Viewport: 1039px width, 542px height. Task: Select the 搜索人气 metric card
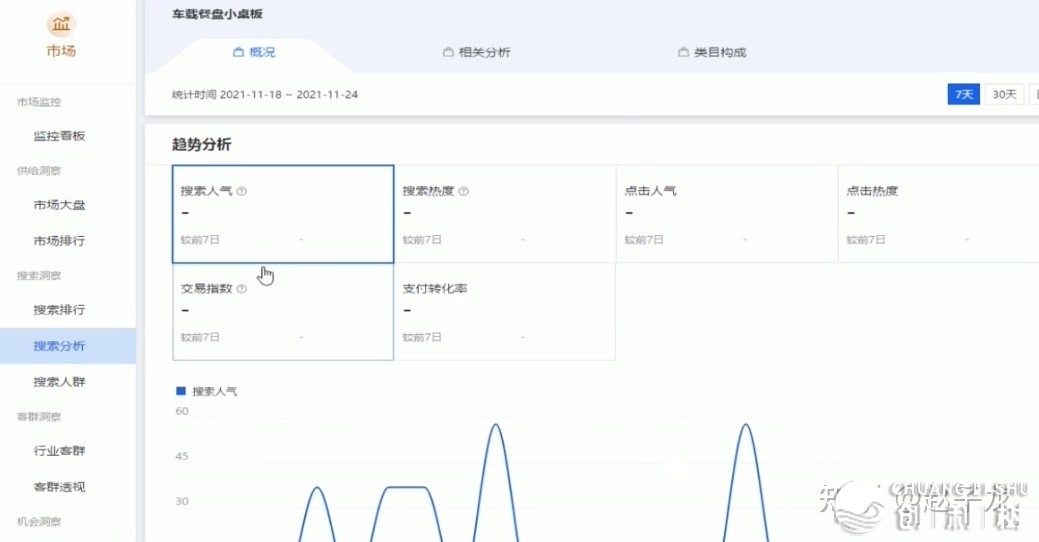(283, 214)
